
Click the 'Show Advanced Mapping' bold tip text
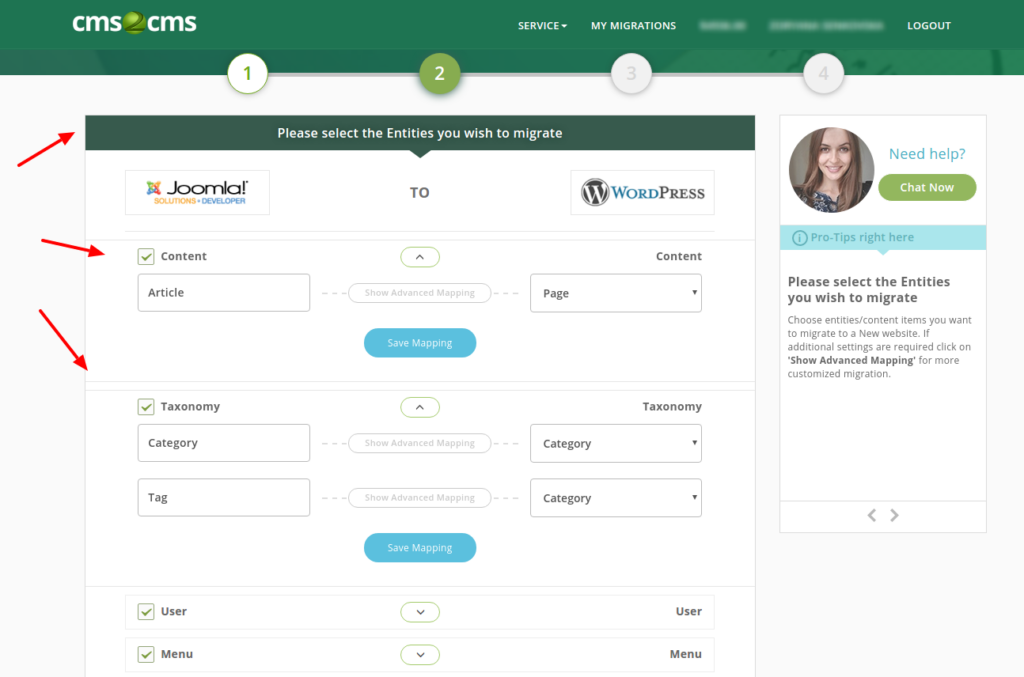(x=852, y=360)
